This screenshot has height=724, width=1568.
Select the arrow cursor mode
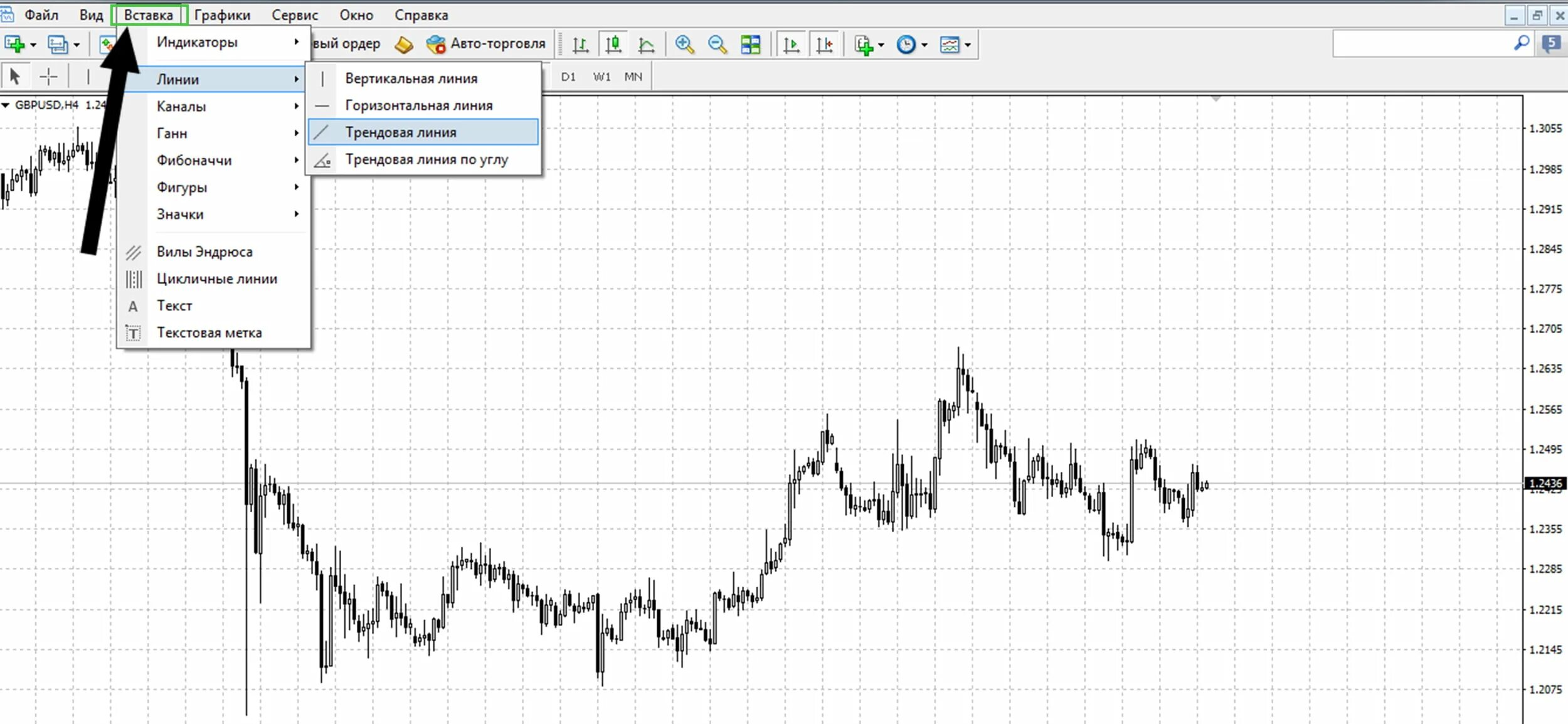tap(15, 77)
